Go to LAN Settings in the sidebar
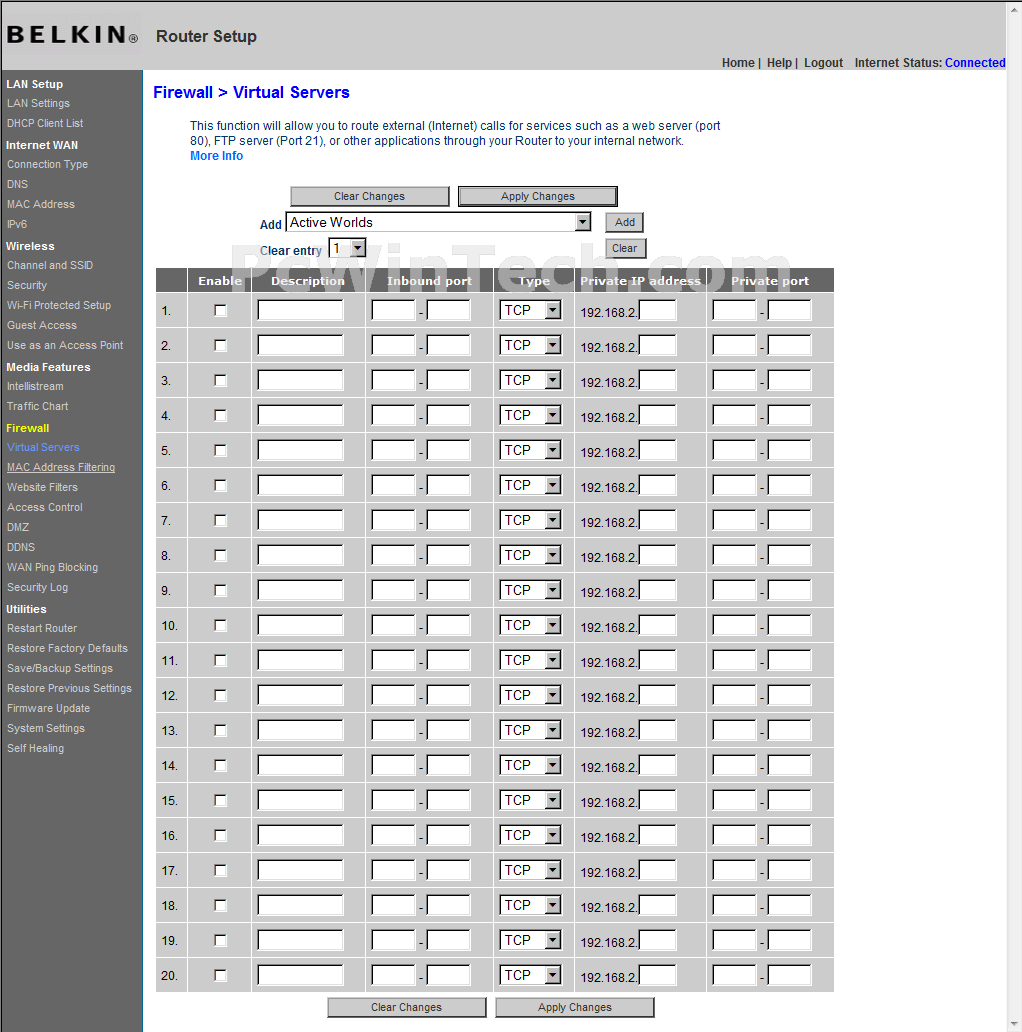1022x1032 pixels. click(x=38, y=103)
